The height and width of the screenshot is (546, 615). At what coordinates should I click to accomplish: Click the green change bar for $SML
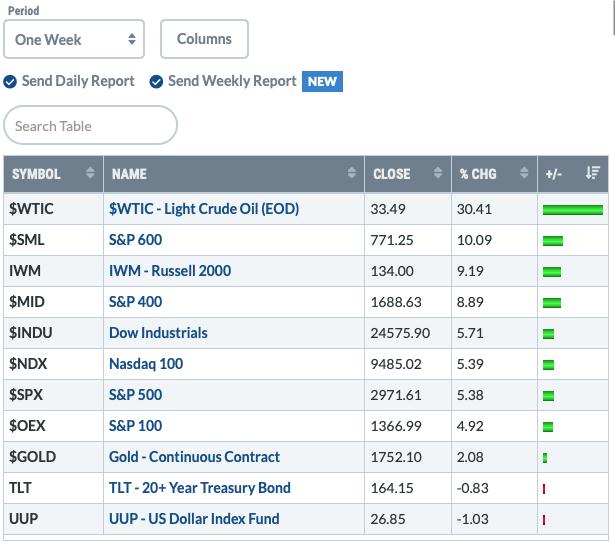(553, 241)
